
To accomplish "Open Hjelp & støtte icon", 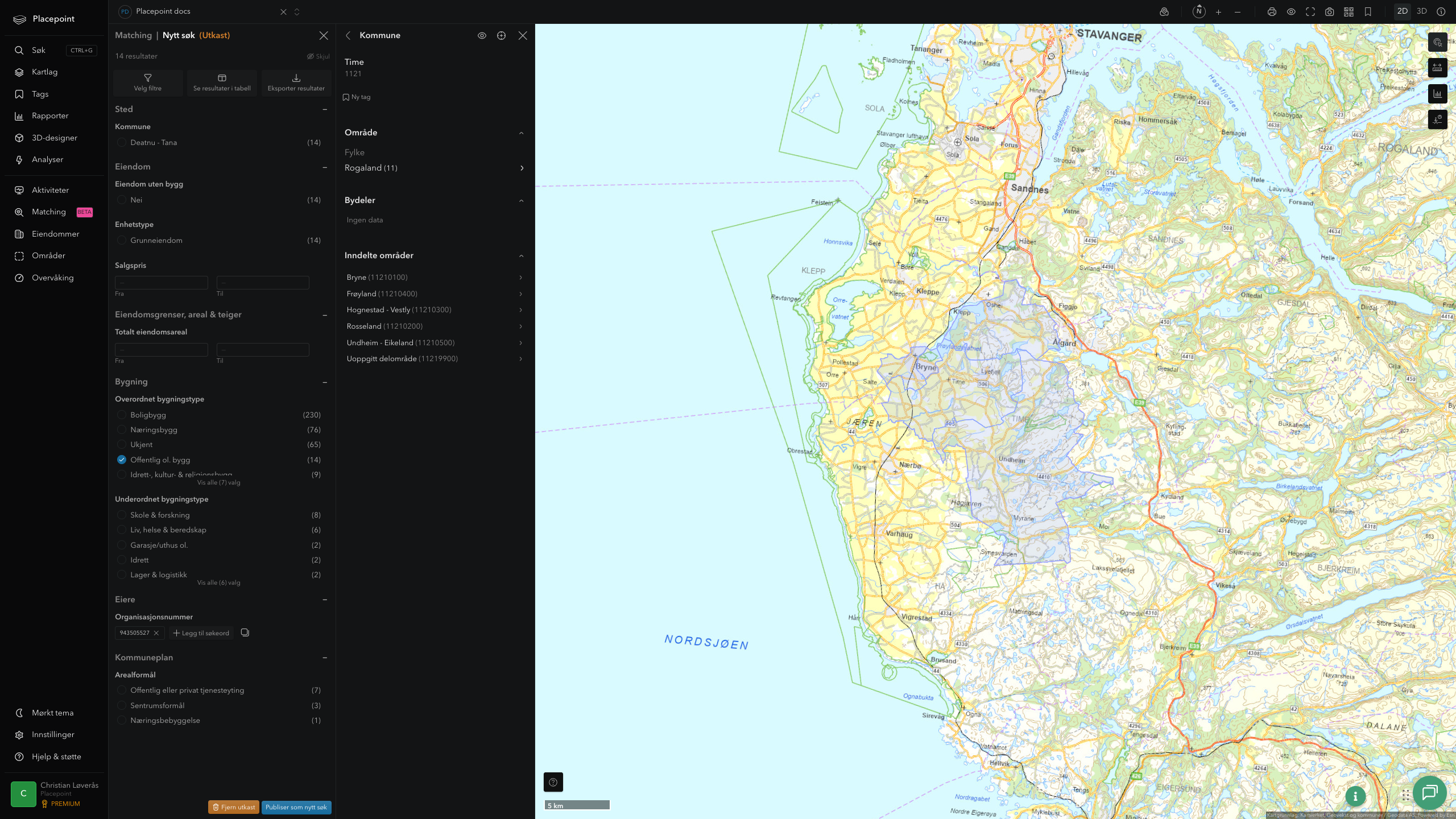I will 19,757.
